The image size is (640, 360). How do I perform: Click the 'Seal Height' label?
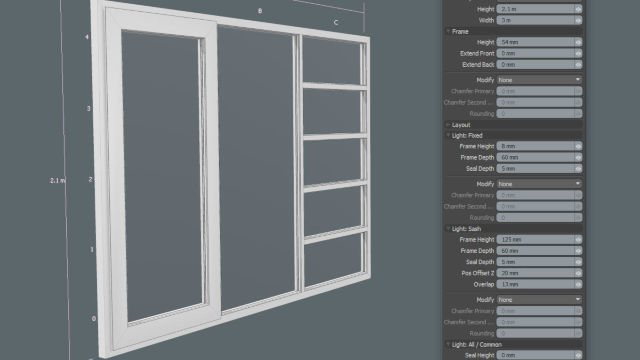coord(480,356)
